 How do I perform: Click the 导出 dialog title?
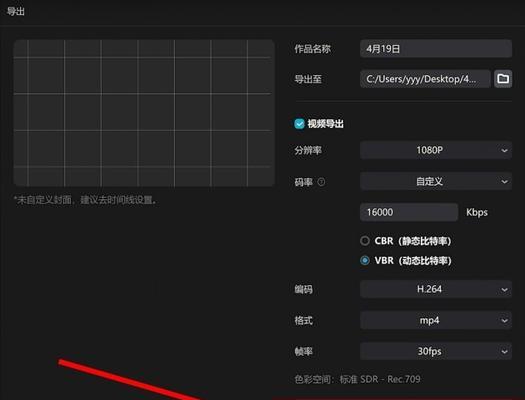coord(16,11)
